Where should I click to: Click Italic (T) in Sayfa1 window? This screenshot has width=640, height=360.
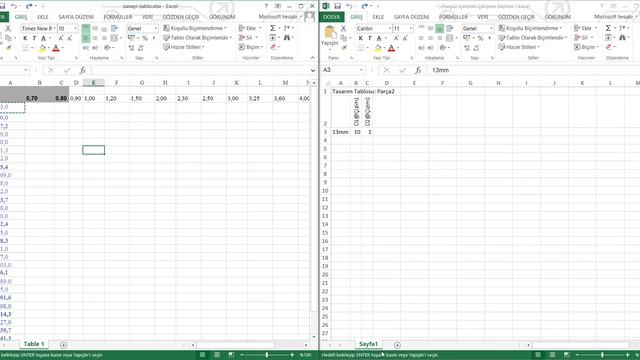click(x=369, y=38)
